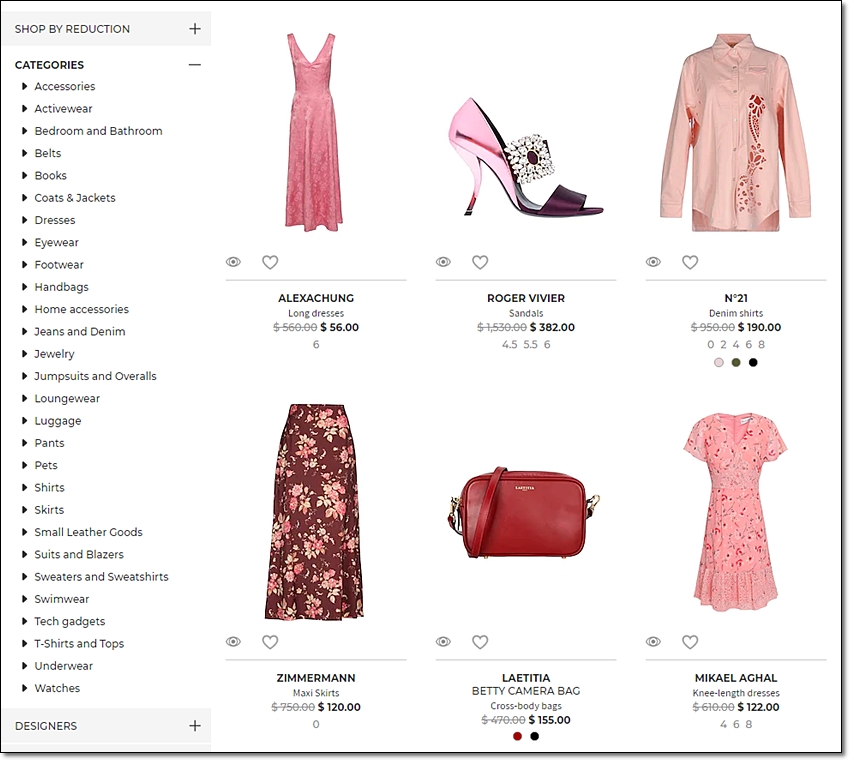Select the Swimwear category
This screenshot has width=850, height=761.
click(x=61, y=599)
